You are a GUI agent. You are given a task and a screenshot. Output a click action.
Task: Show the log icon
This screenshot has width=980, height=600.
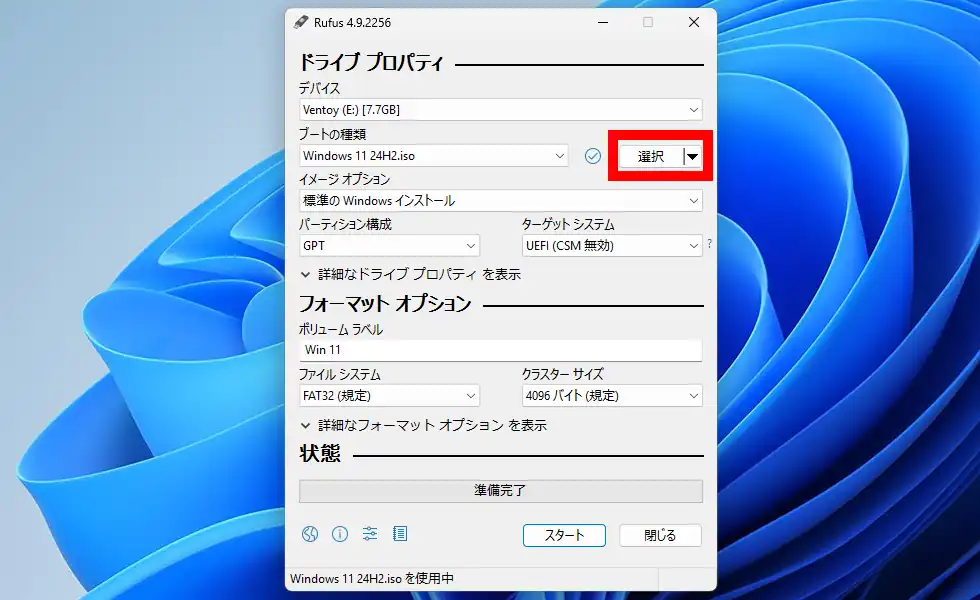(x=400, y=534)
